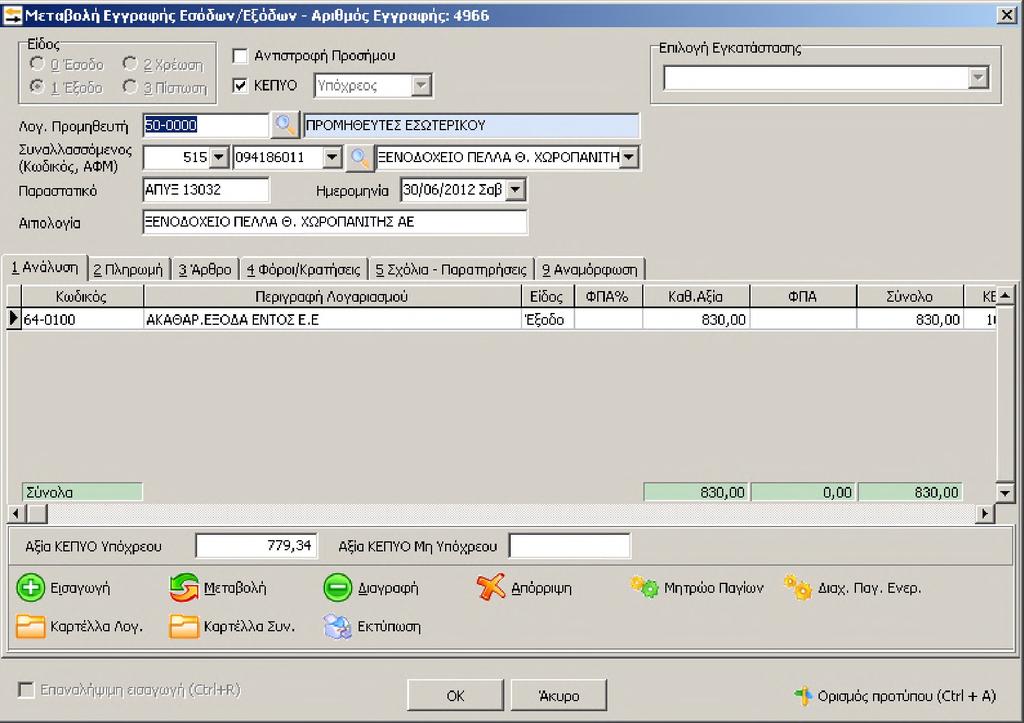
Task: Select radio button 1 Έξοδο
Action: (x=37, y=87)
